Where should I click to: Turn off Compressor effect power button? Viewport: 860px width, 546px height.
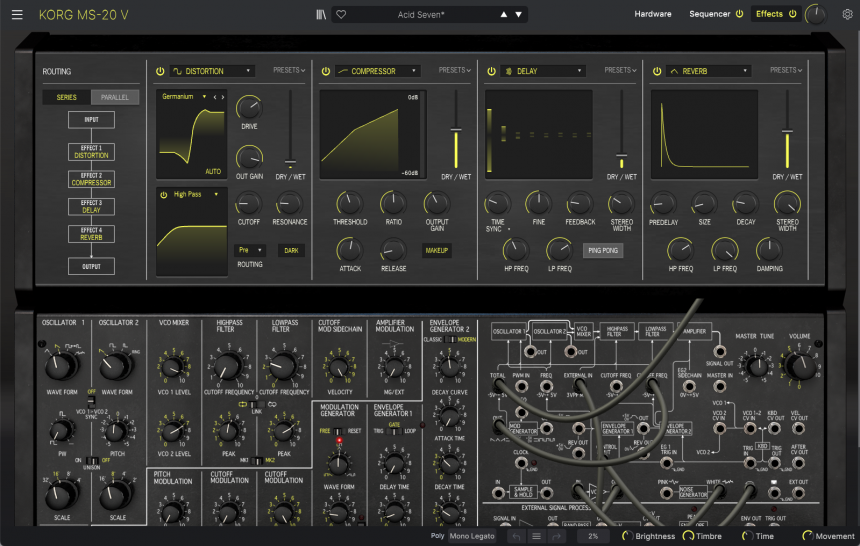click(x=326, y=71)
